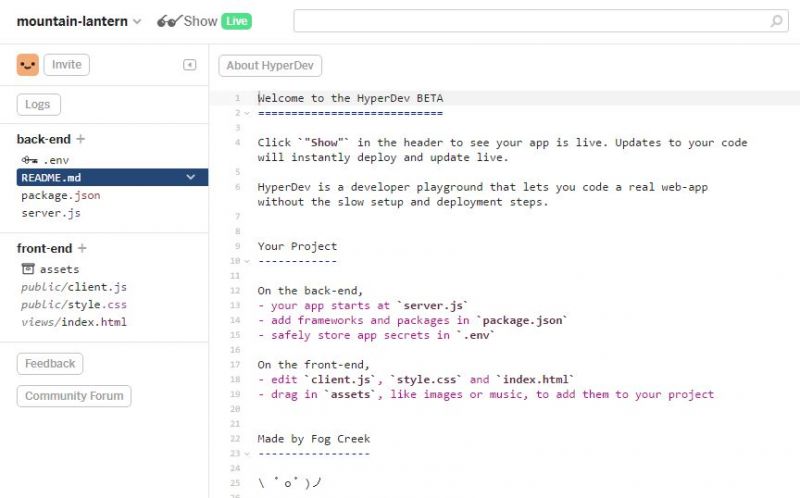800x498 pixels.
Task: Open the mountain-lantern project dropdown
Action: click(x=137, y=21)
